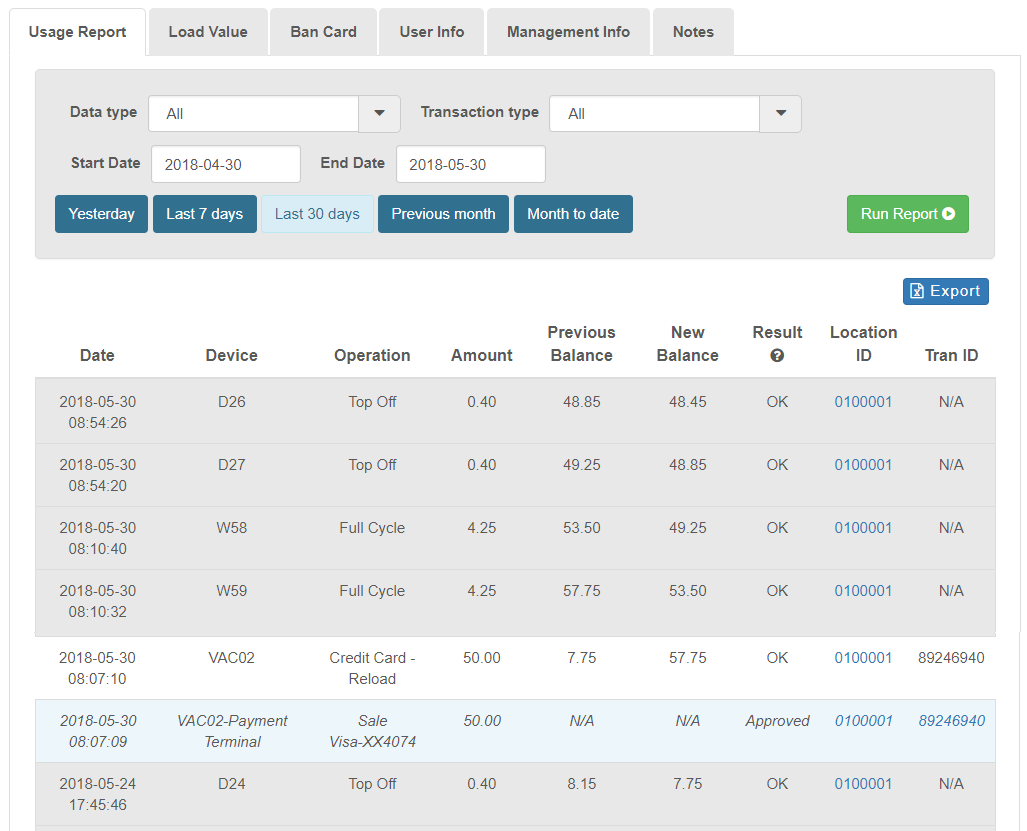Open the Data type All combo box
This screenshot has height=831, width=1027.
click(x=254, y=114)
